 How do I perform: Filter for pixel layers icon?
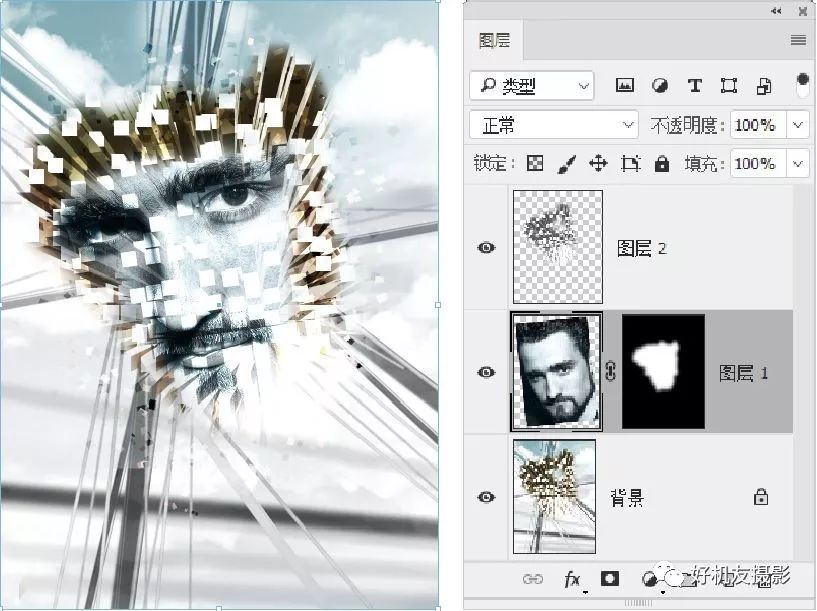click(625, 85)
